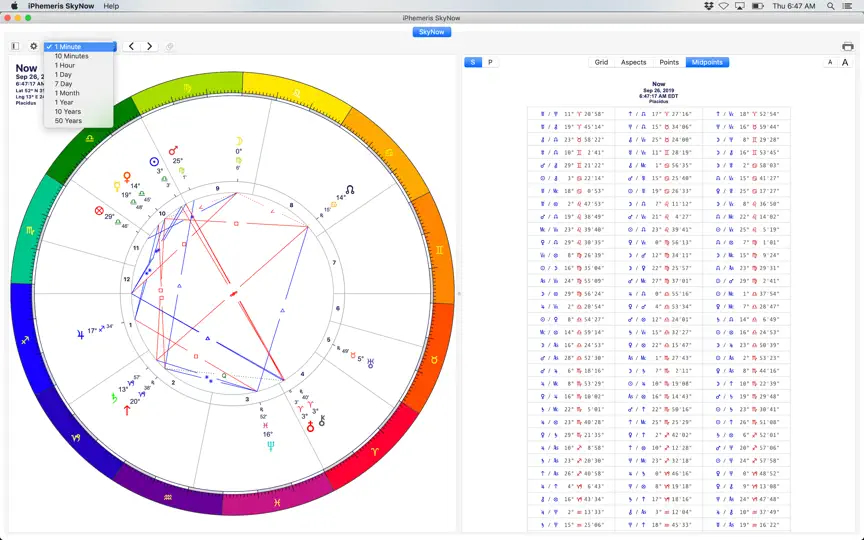The height and width of the screenshot is (540, 864).
Task: Open the Grid tab
Action: click(x=601, y=62)
